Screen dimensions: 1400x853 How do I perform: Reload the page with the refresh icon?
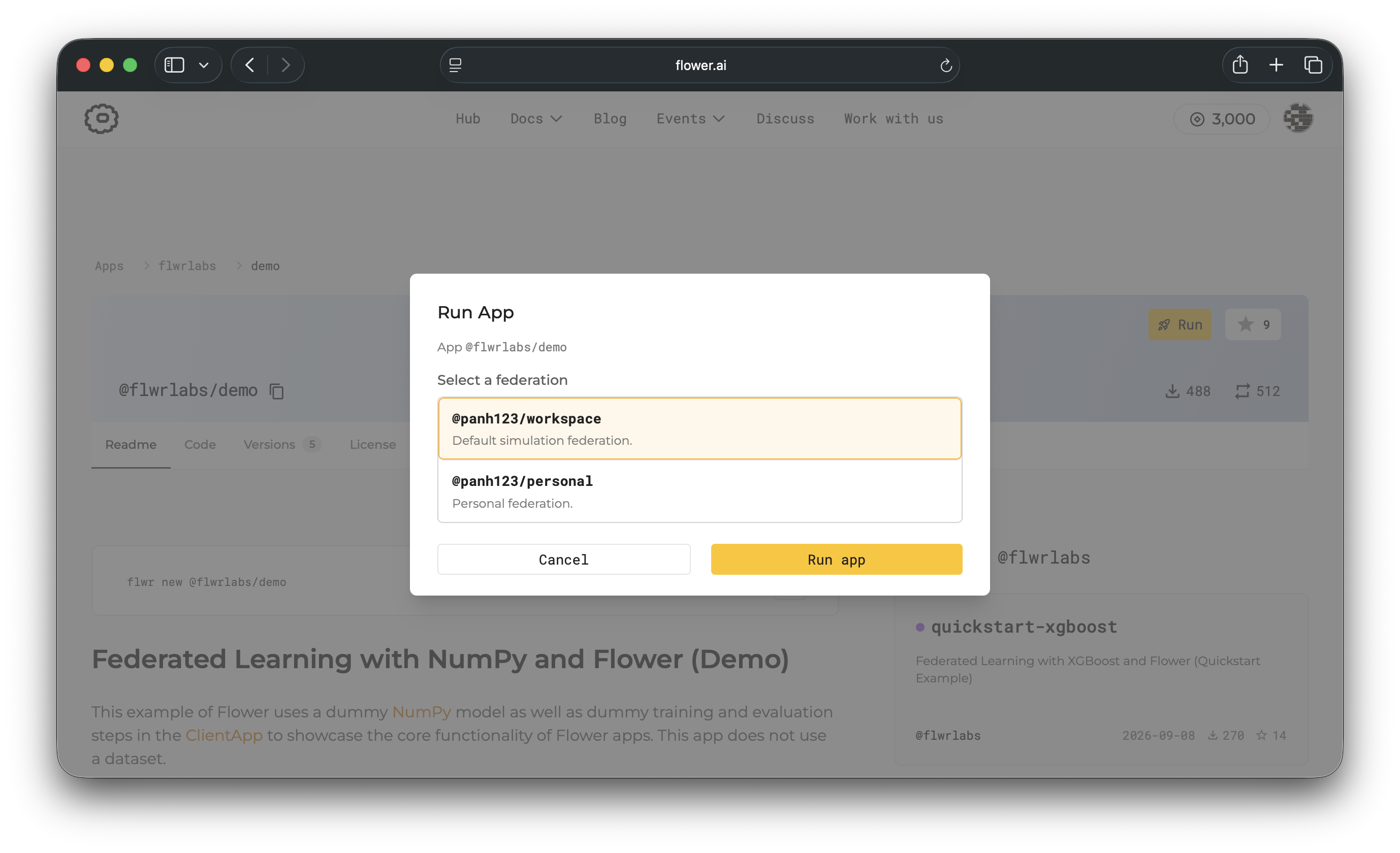[945, 65]
